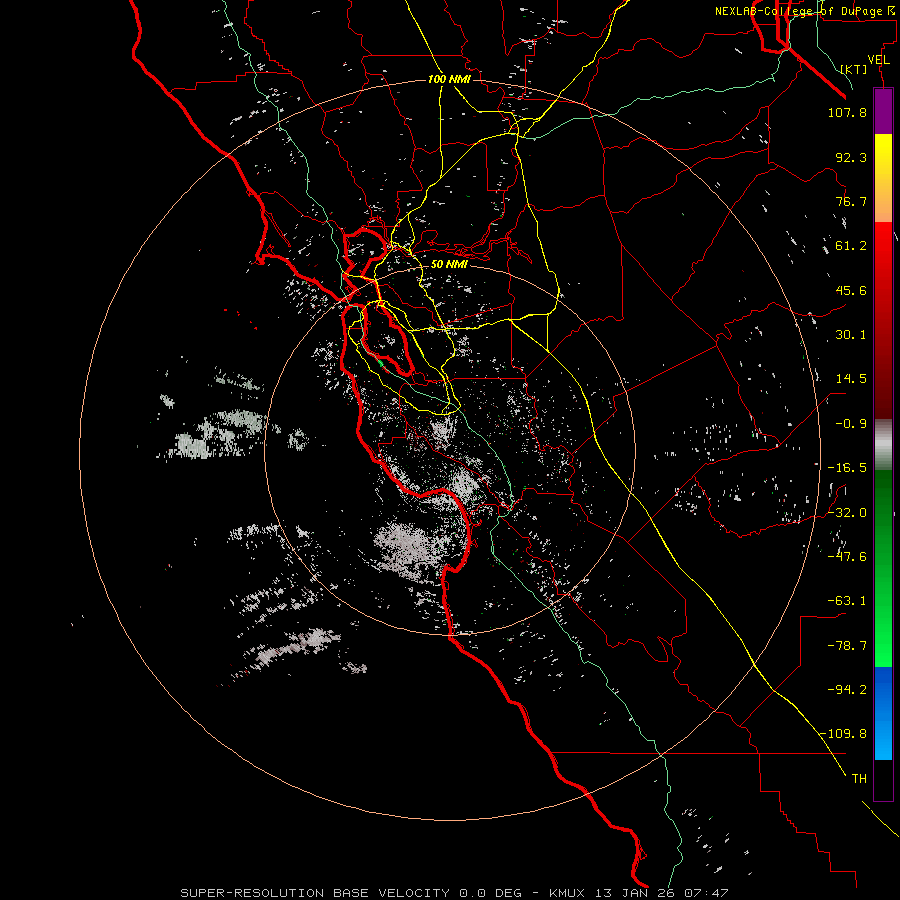This screenshot has height=900, width=900.
Task: Pick the blue segment of the velocity color bar
Action: click(x=883, y=713)
